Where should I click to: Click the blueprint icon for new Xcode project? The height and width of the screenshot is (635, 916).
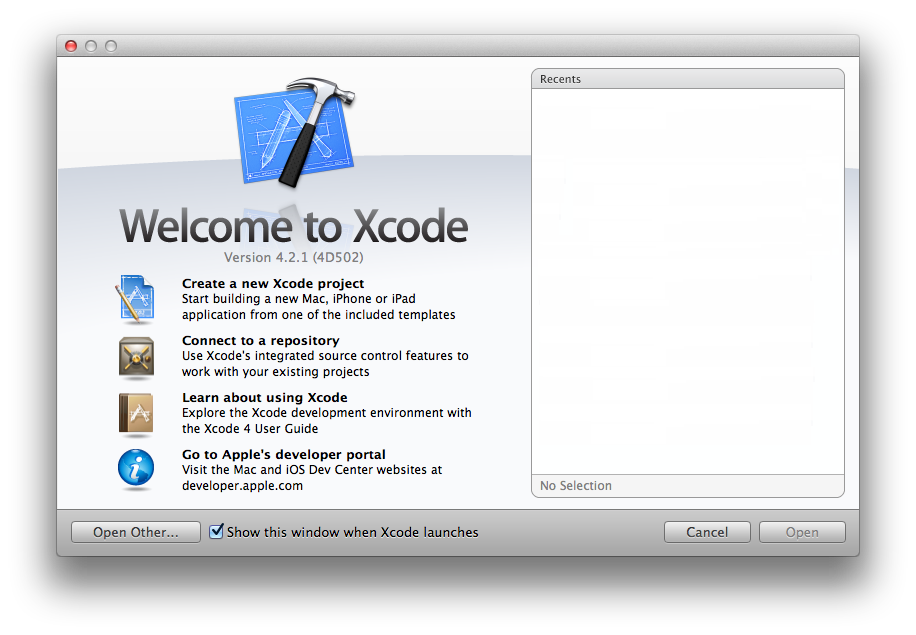(136, 299)
